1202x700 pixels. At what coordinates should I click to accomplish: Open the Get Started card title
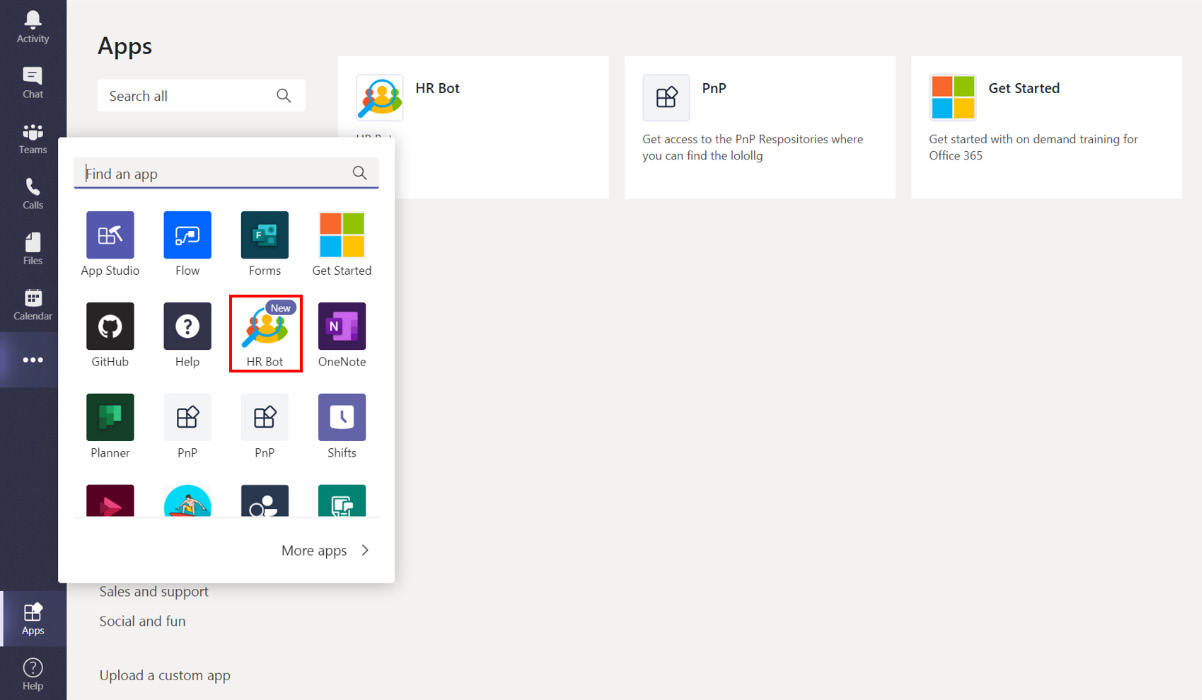(x=1024, y=88)
